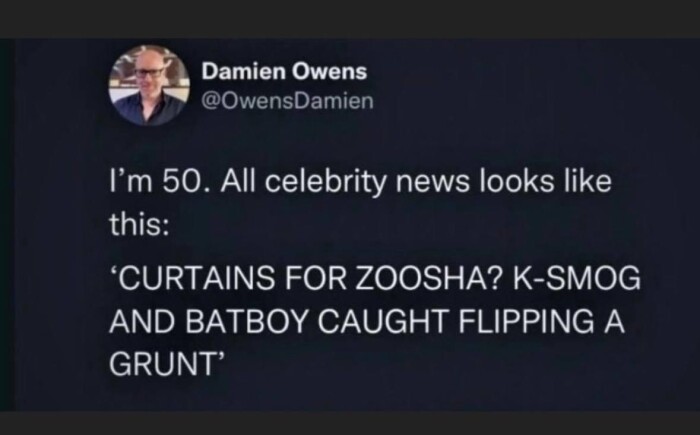Click the word 'news' in the tweet
This screenshot has width=700, height=435.
422,185
